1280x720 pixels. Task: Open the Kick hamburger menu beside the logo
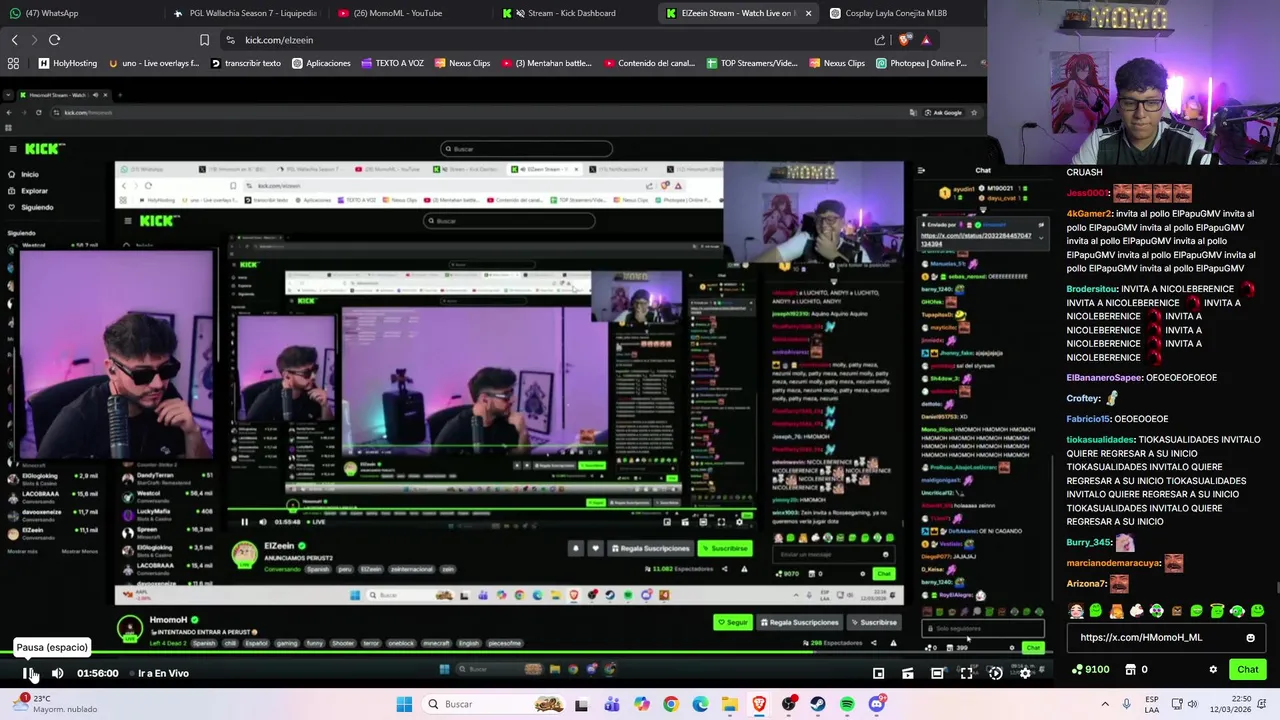pyautogui.click(x=12, y=149)
